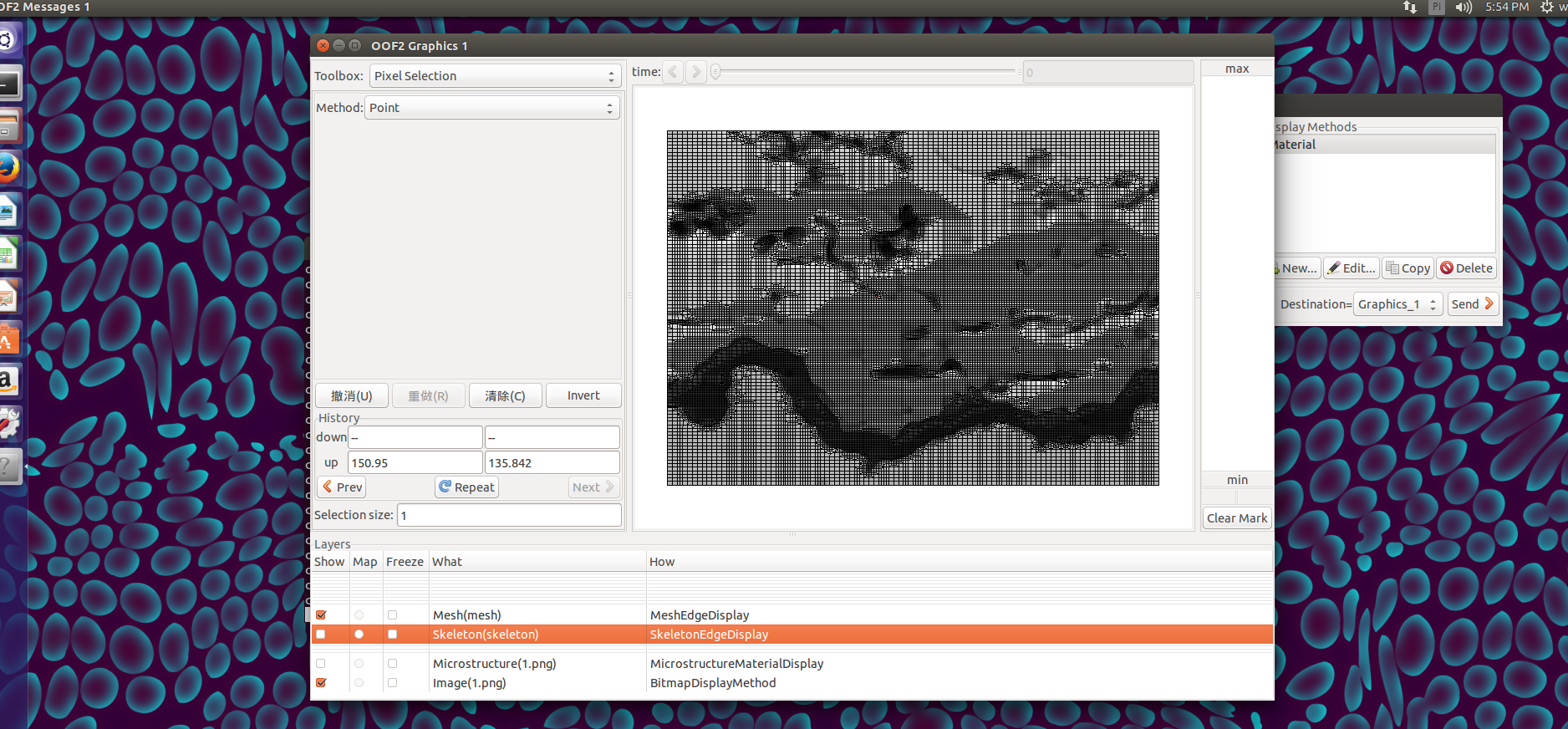Open the Toolbox dropdown showing Pixel Selection

495,76
